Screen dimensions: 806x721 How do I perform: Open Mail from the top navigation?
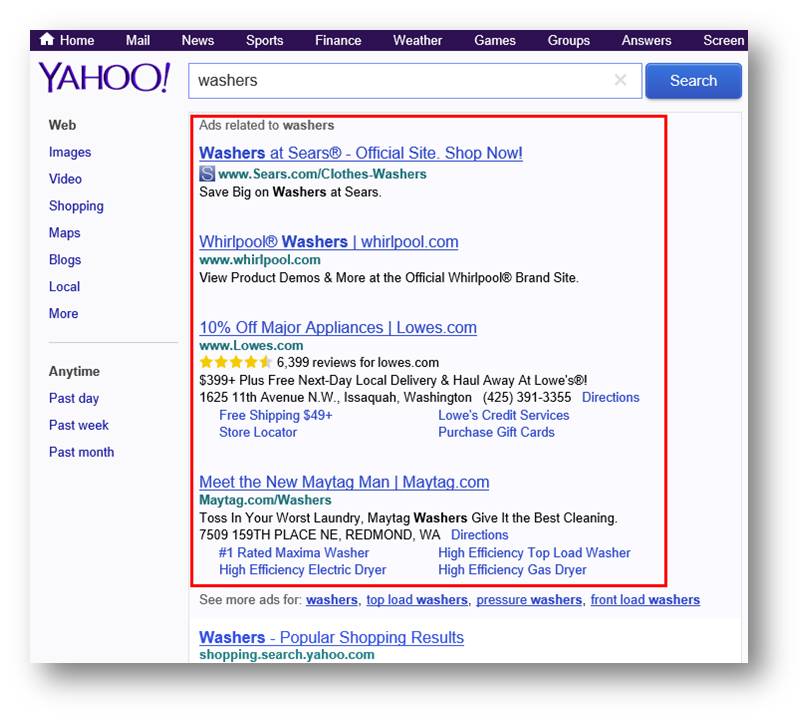coord(138,40)
